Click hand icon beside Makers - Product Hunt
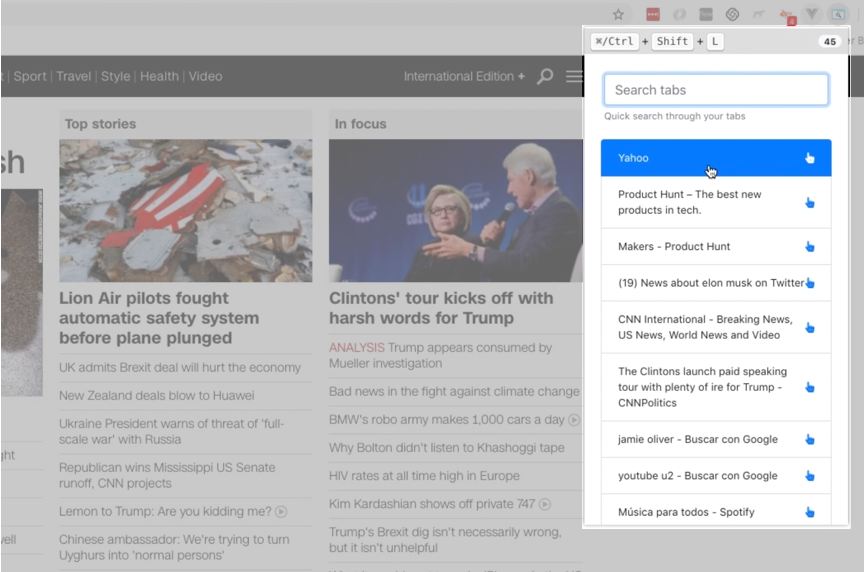 (809, 246)
